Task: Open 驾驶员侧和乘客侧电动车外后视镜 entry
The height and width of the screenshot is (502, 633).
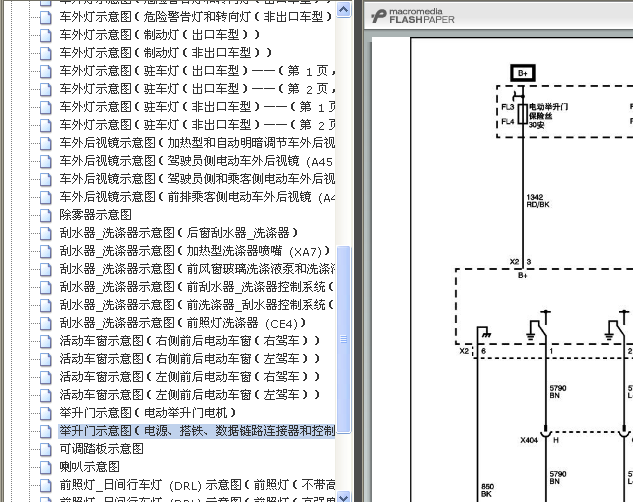Action: [197, 179]
